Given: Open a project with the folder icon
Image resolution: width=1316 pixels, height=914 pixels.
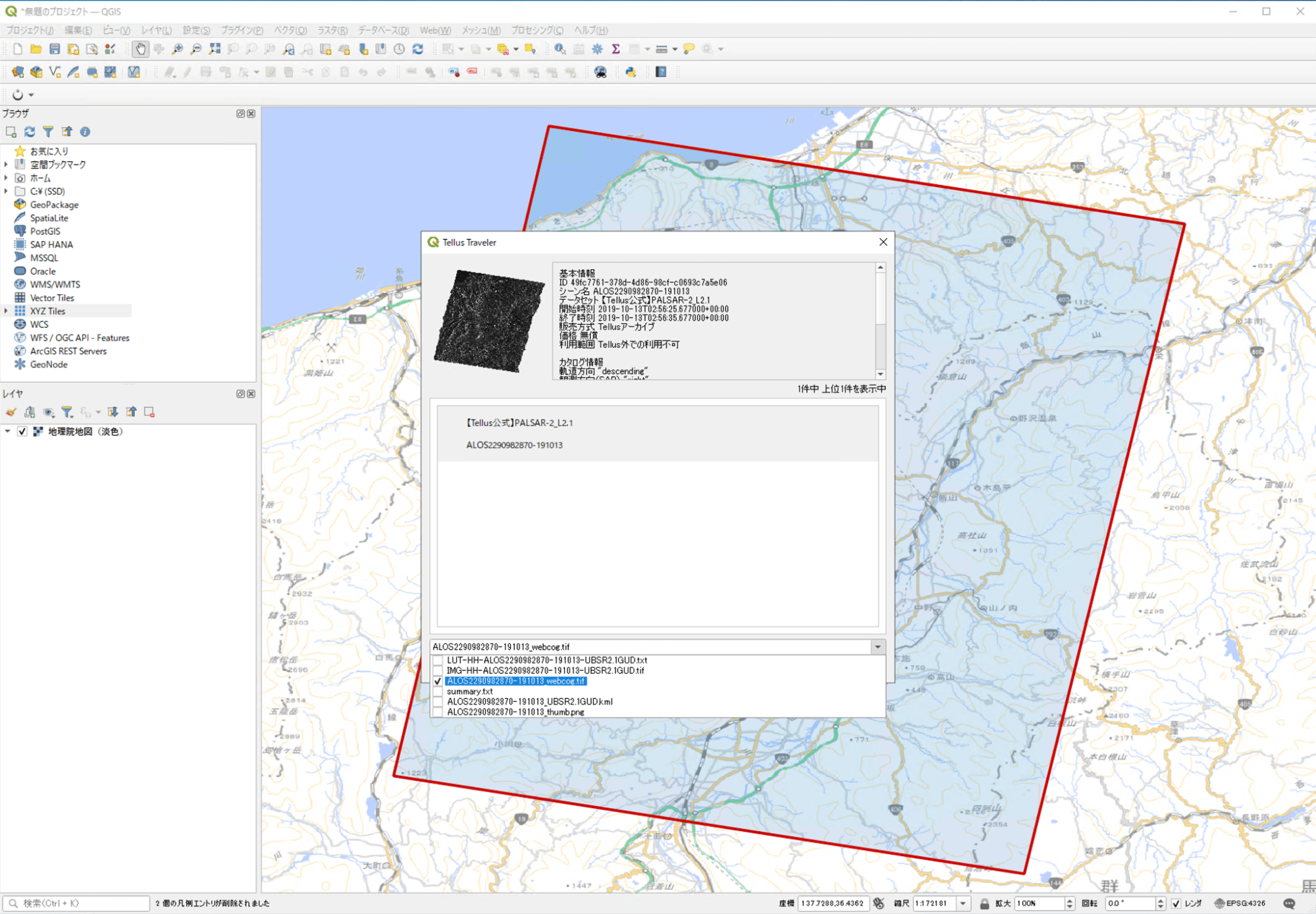Looking at the screenshot, I should pyautogui.click(x=36, y=49).
